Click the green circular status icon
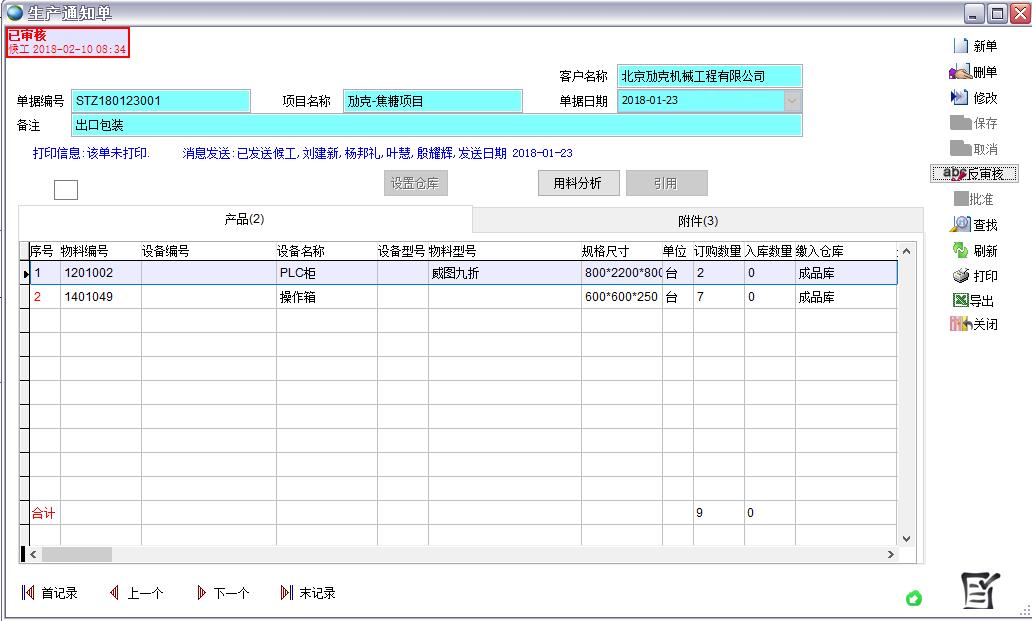1032x621 pixels. coord(915,598)
